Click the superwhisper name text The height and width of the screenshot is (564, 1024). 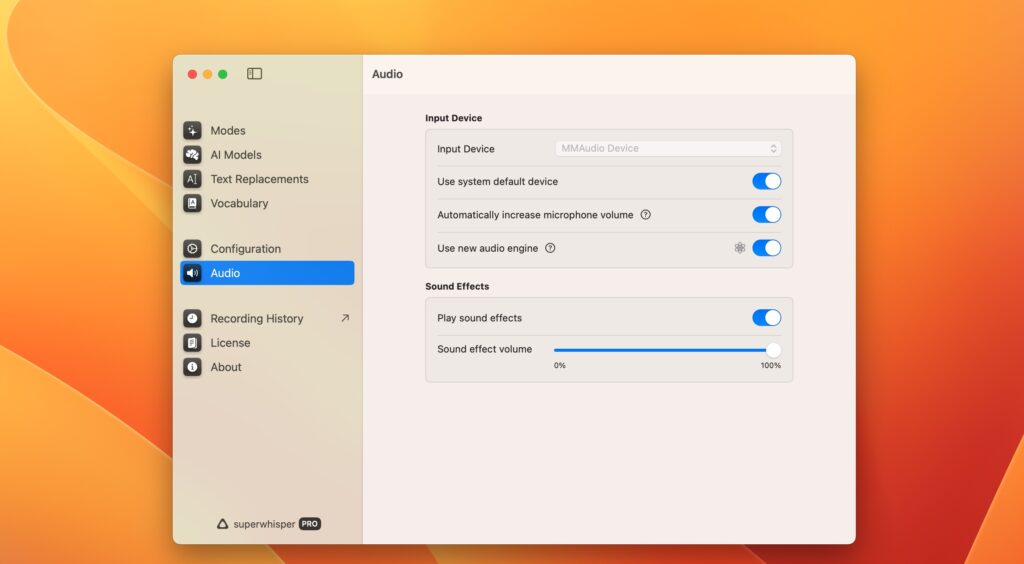pyautogui.click(x=264, y=524)
